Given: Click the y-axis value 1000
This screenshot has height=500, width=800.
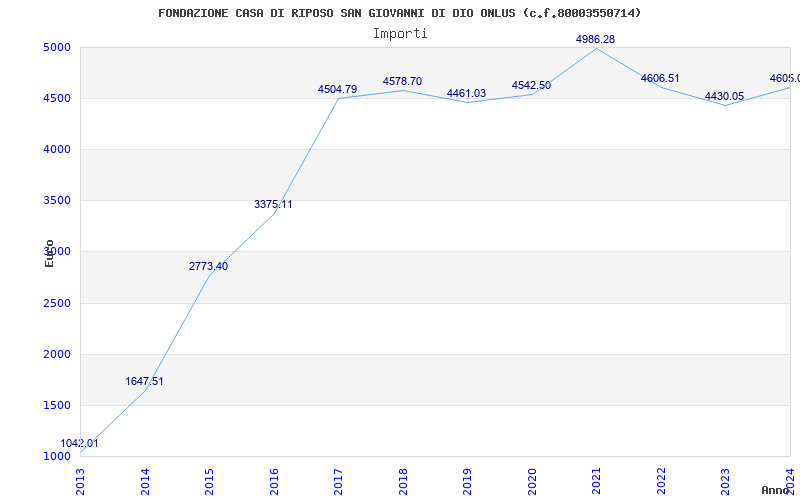Looking at the screenshot, I should (x=57, y=456).
